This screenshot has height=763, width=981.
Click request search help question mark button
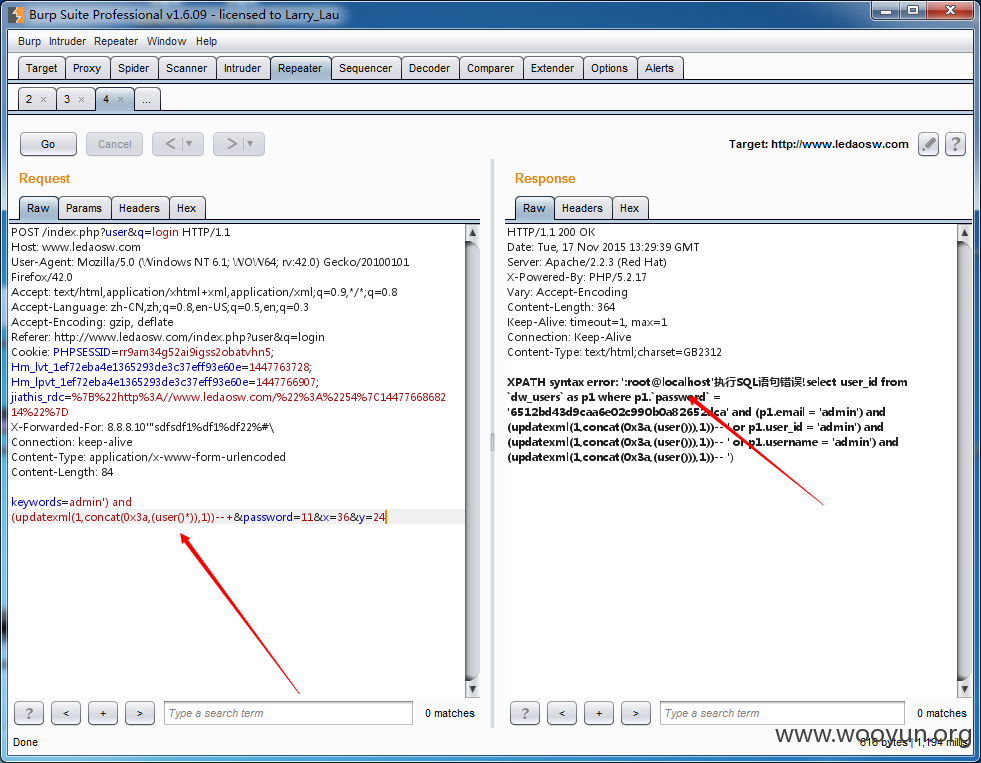tap(29, 713)
